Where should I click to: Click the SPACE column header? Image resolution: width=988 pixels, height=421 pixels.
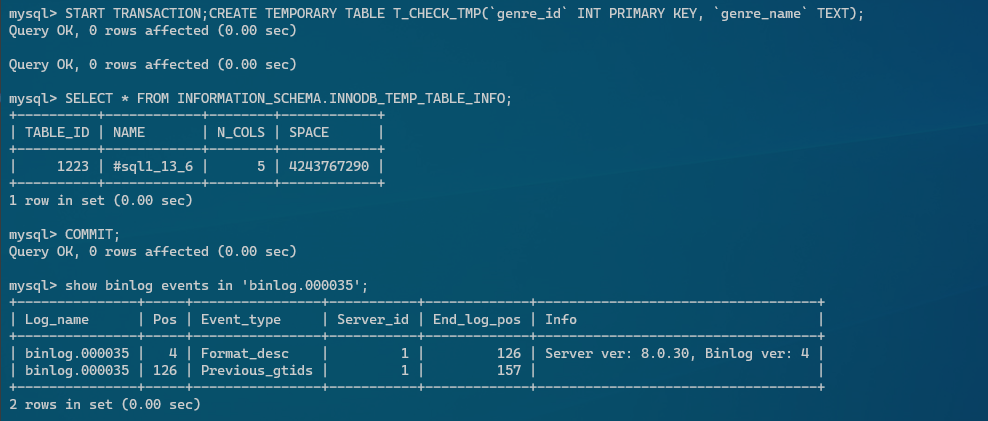pyautogui.click(x=309, y=132)
